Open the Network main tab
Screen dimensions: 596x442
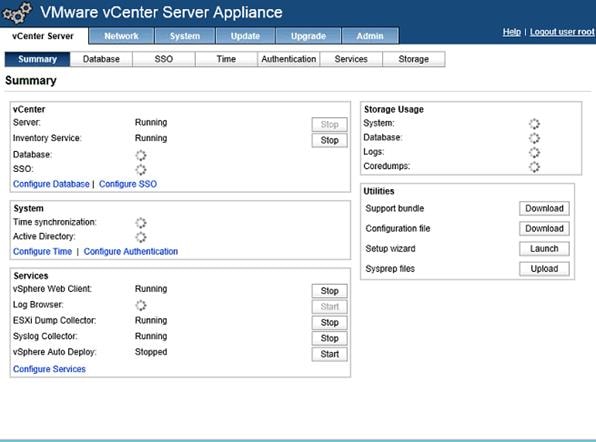click(x=121, y=36)
